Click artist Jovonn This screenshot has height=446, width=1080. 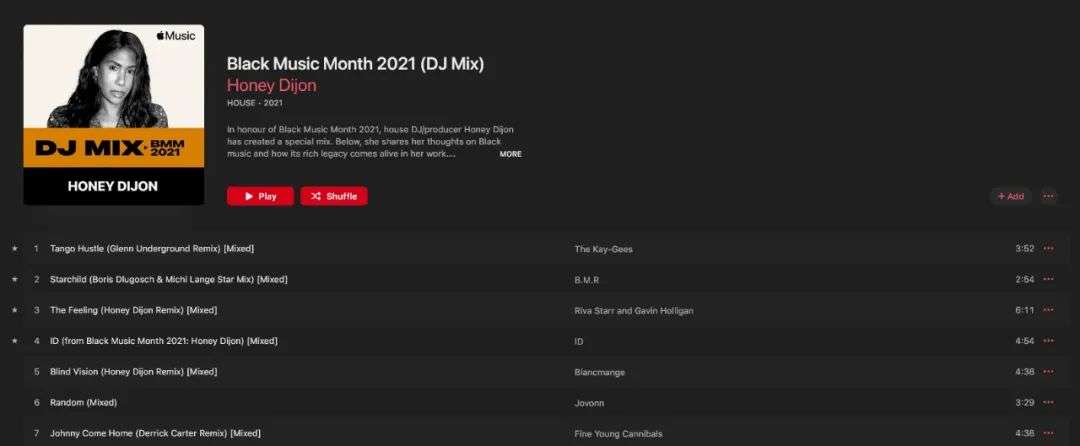[589, 403]
